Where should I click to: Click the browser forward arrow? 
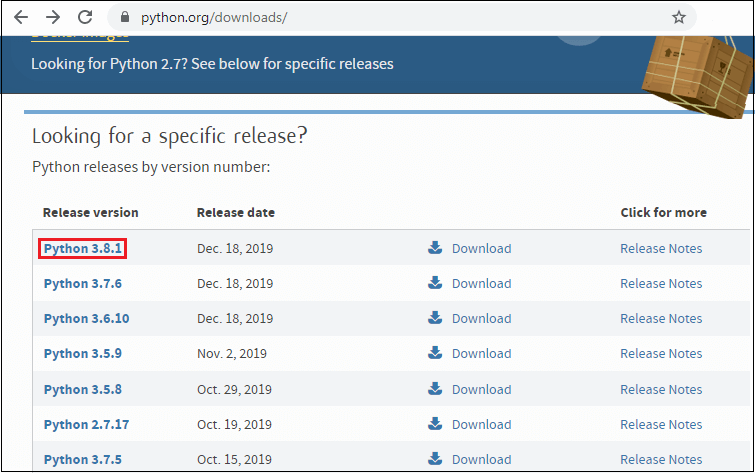coord(53,17)
